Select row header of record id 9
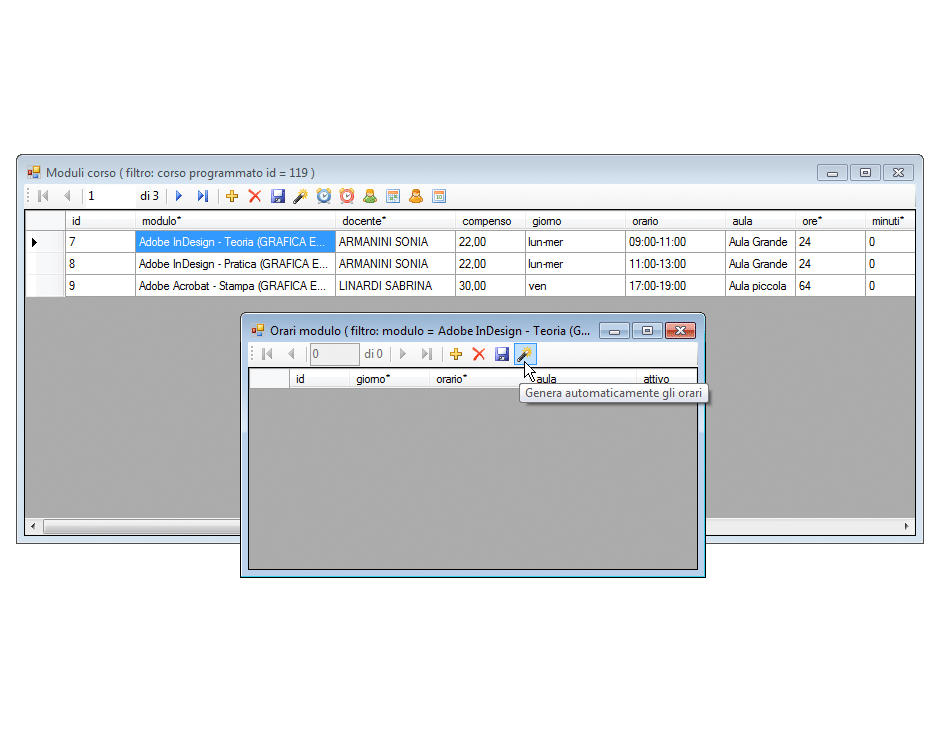The image size is (940, 732). [45, 286]
